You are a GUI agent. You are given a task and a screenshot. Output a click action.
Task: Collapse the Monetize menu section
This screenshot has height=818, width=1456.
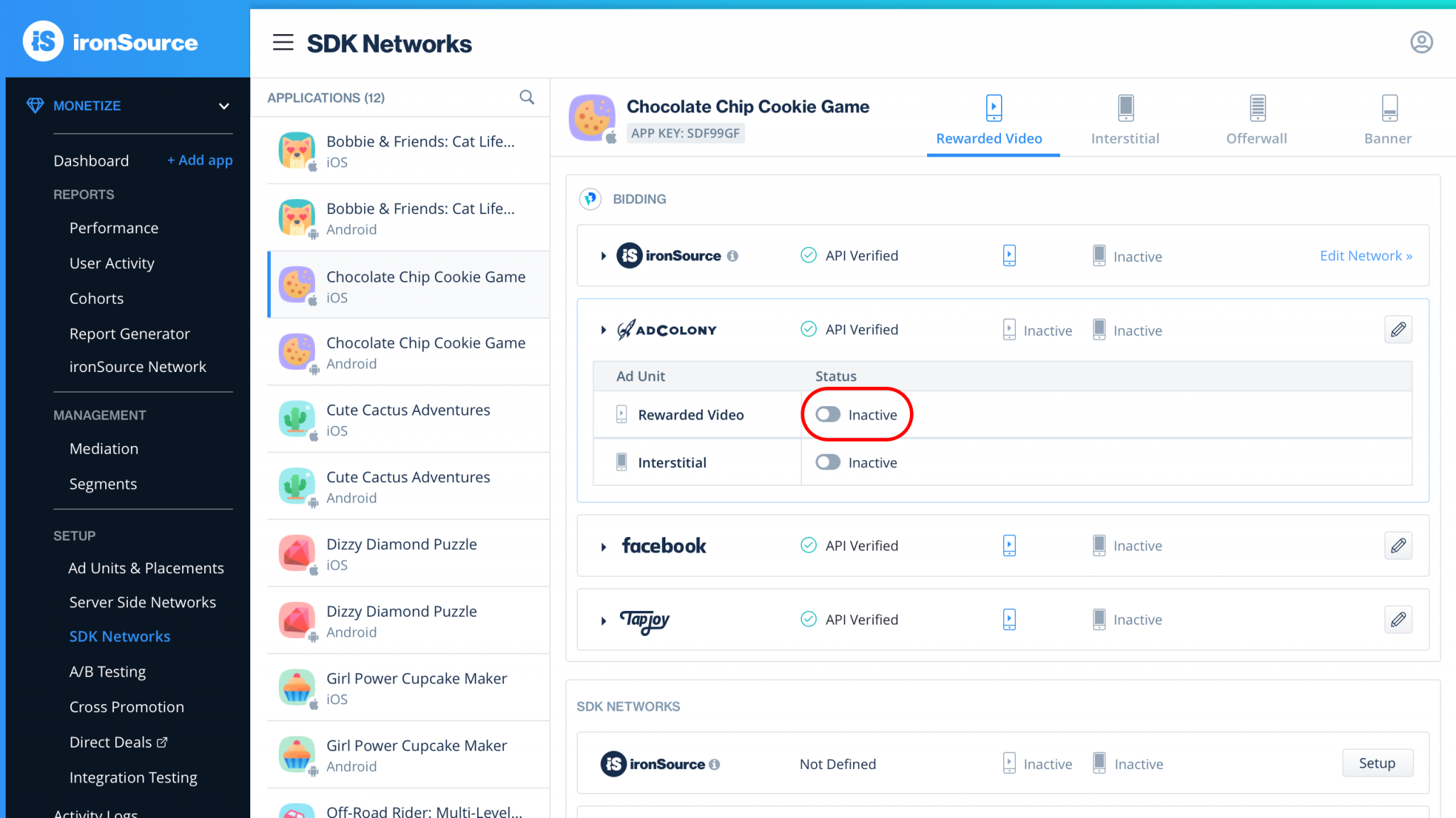point(224,106)
